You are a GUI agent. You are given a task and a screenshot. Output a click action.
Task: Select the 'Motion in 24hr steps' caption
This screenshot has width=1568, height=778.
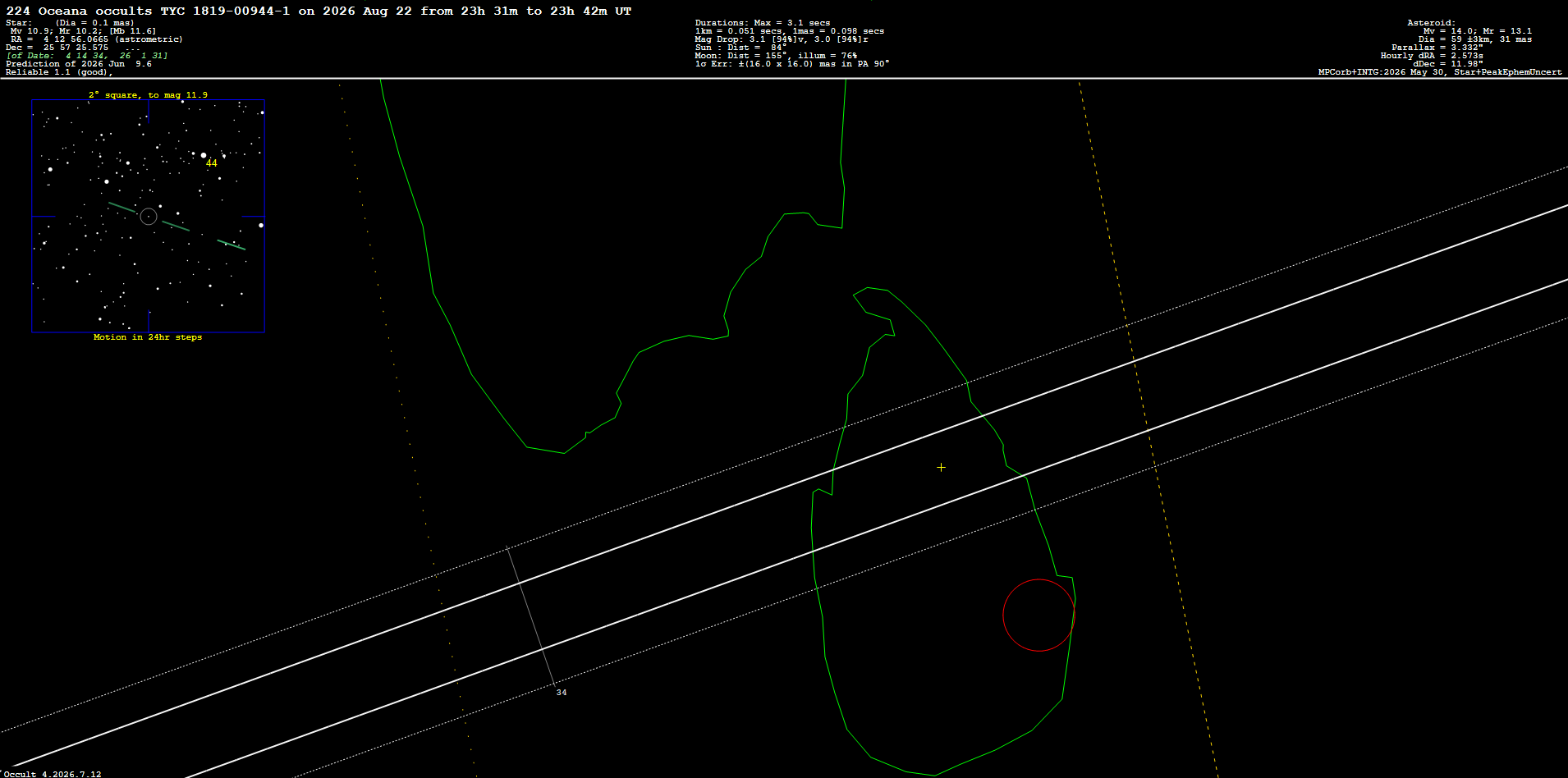click(148, 337)
